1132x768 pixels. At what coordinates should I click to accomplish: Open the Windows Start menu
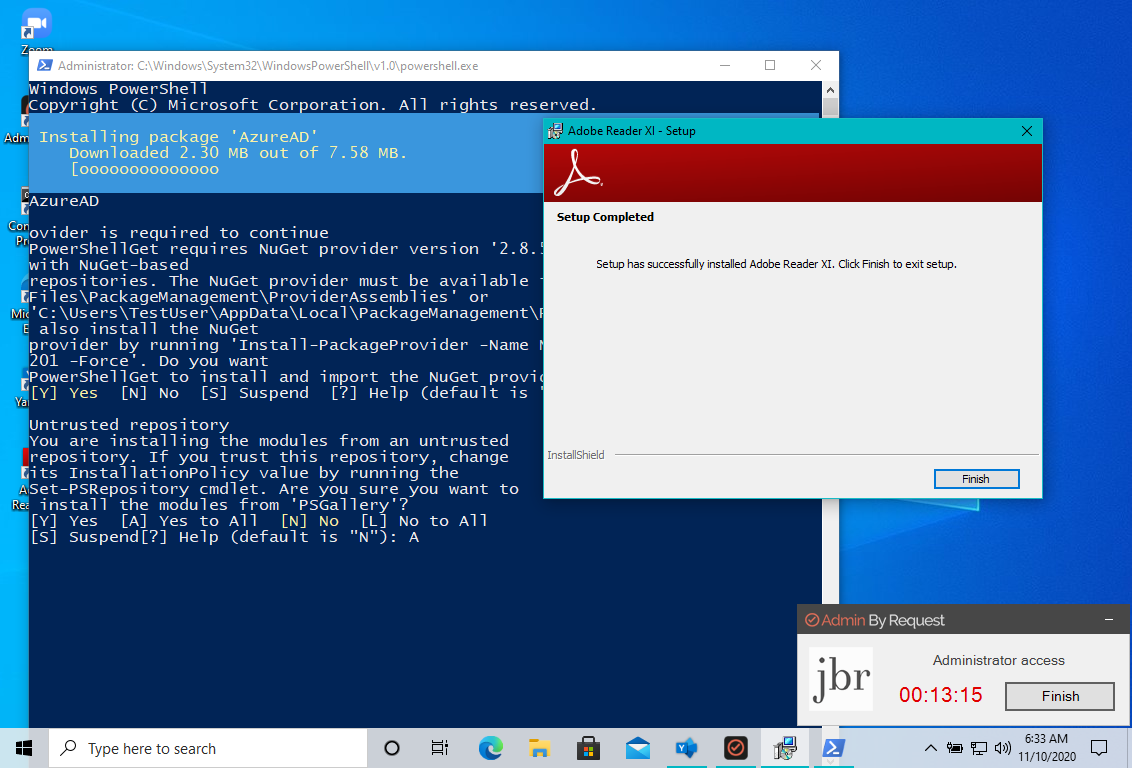click(24, 748)
